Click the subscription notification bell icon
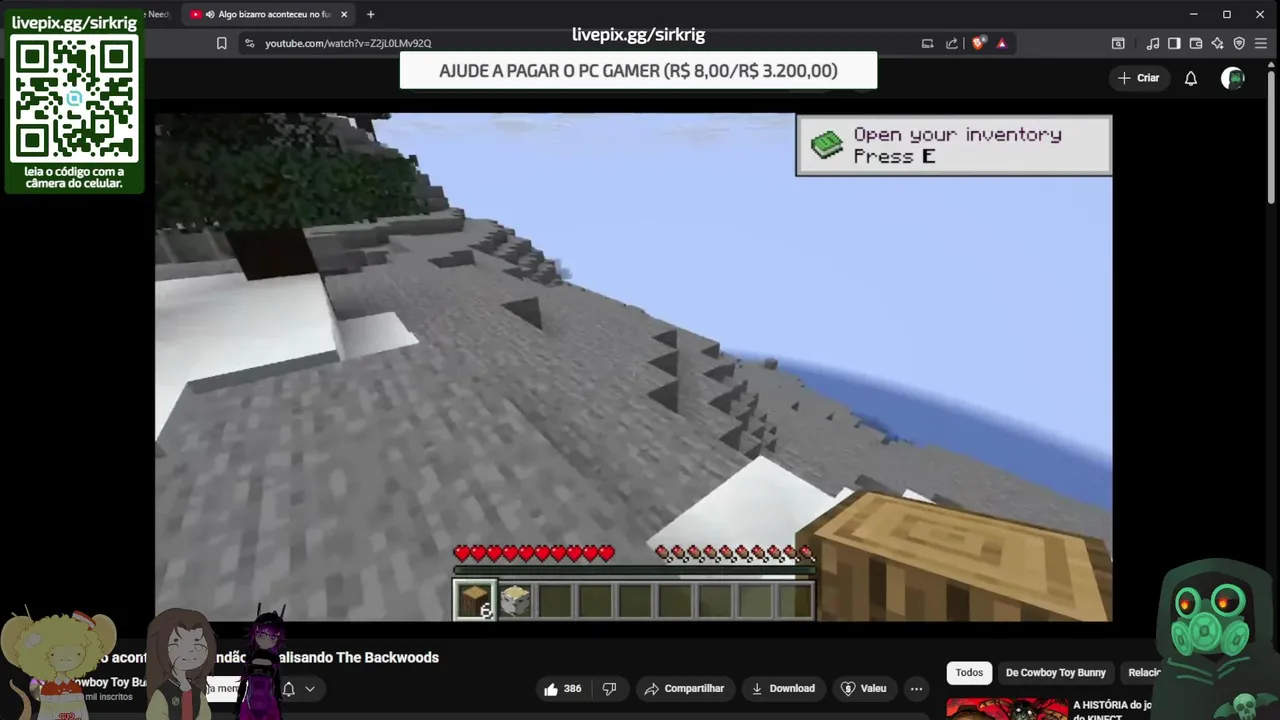 click(289, 688)
